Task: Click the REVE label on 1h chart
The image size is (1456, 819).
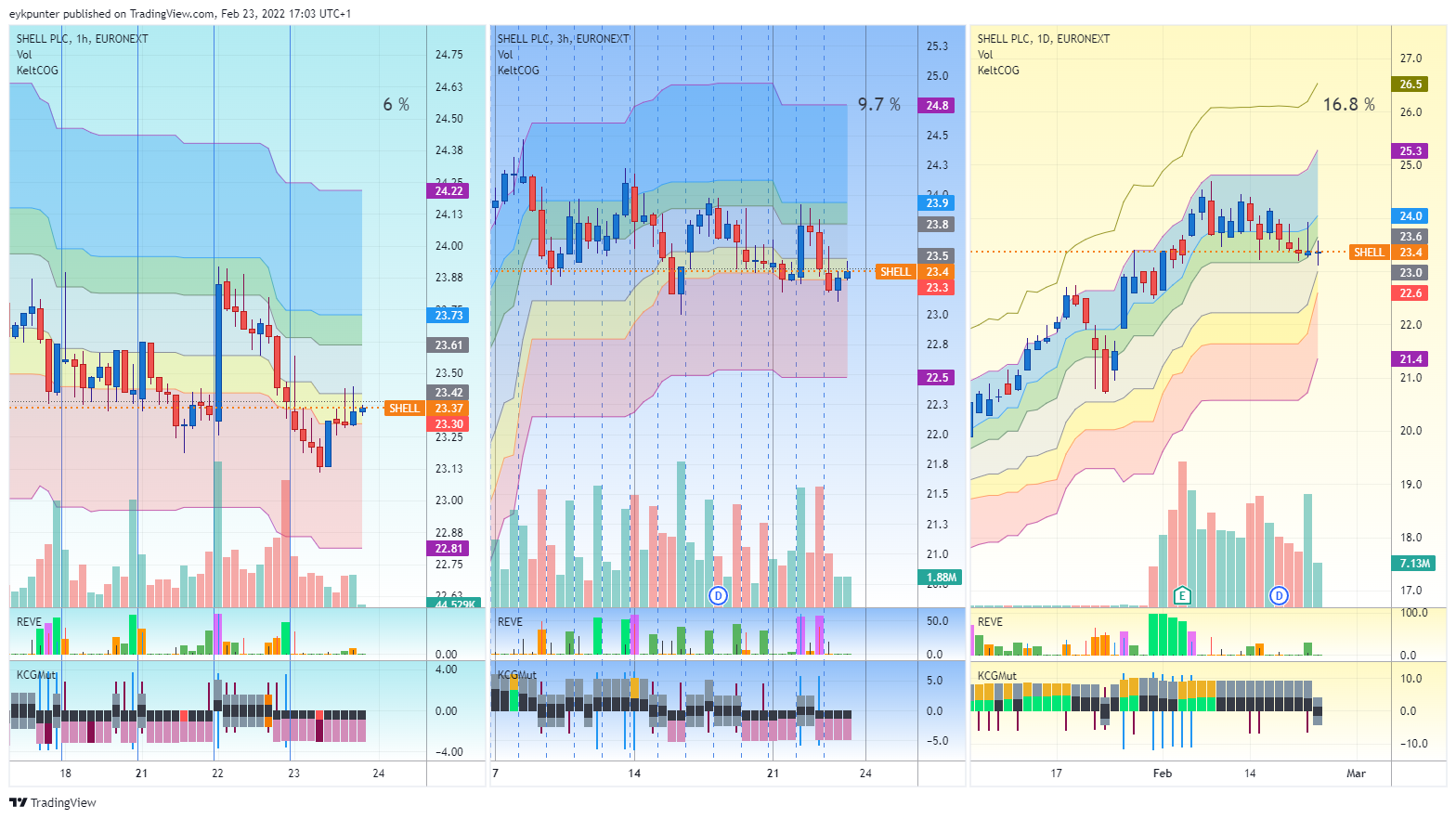Action: tap(29, 622)
